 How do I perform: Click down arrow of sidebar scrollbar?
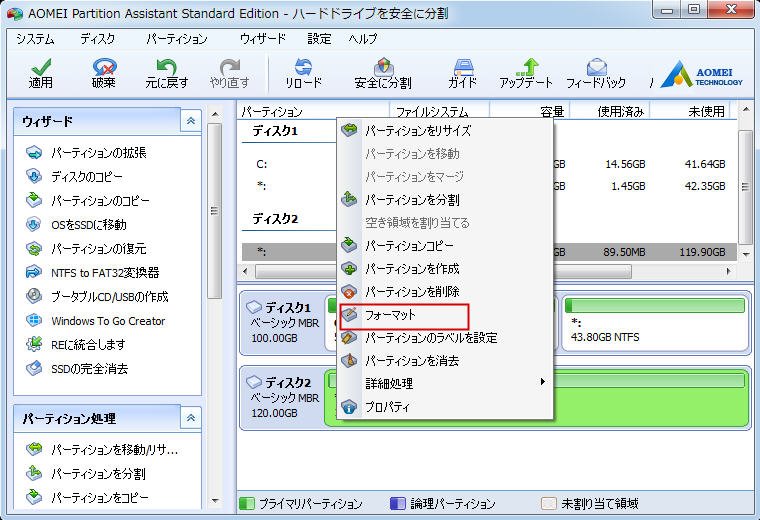point(215,501)
